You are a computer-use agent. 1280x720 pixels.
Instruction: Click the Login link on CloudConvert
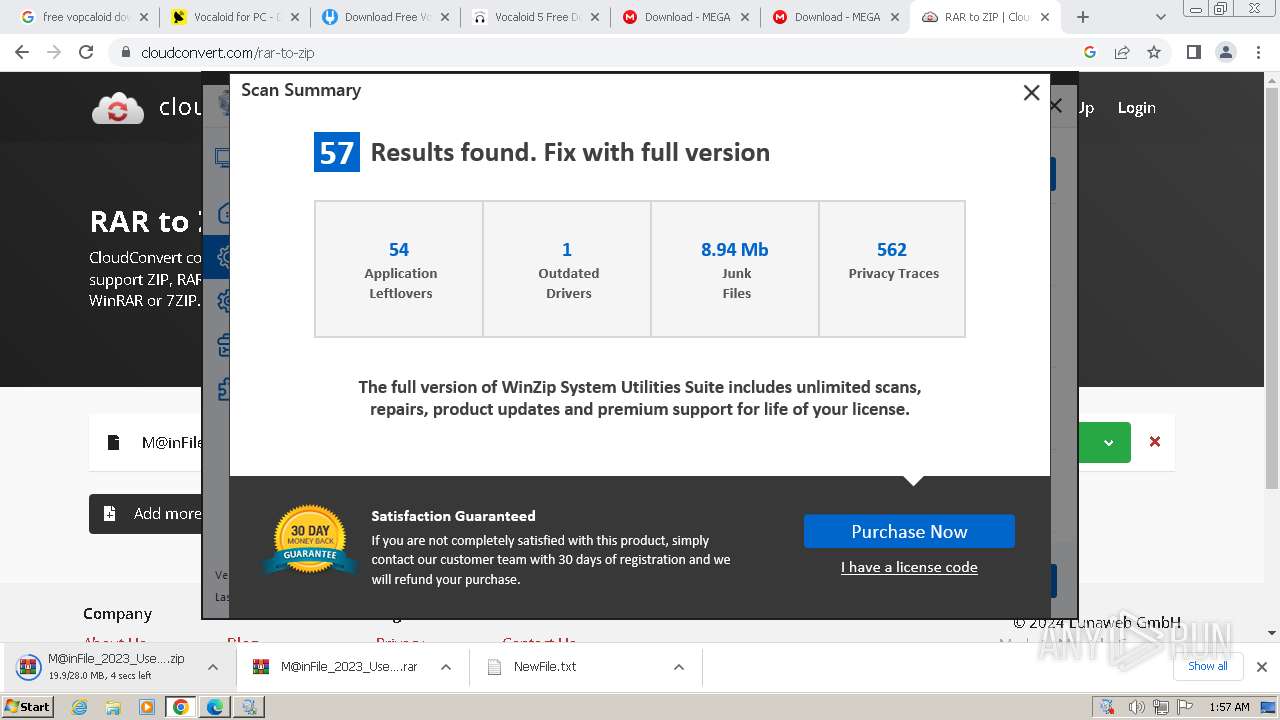coord(1136,108)
